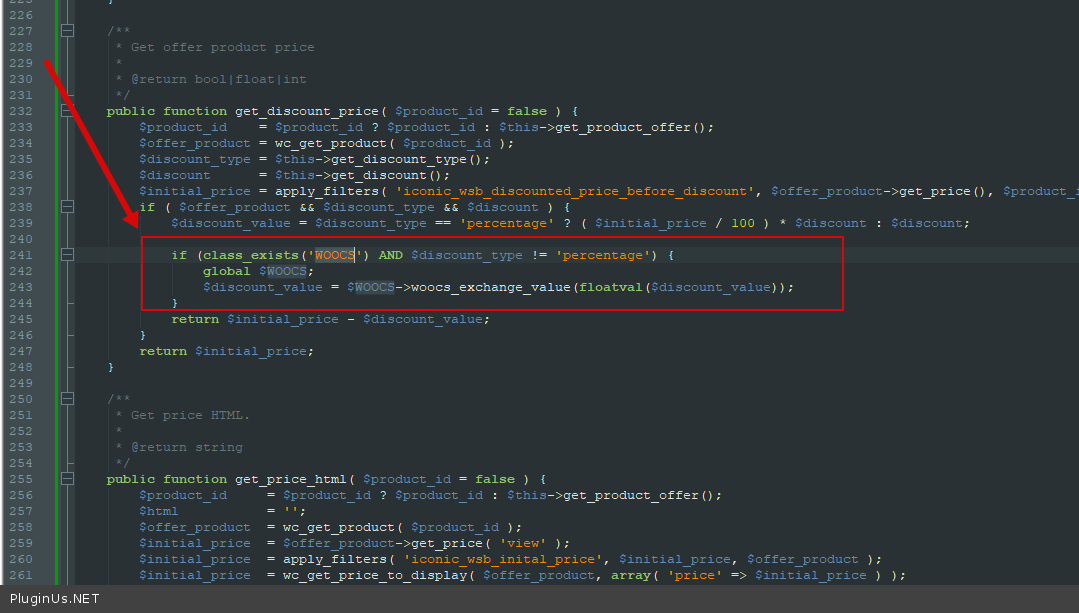Click line number 241 in the gutter
This screenshot has width=1079, height=613.
coord(20,255)
